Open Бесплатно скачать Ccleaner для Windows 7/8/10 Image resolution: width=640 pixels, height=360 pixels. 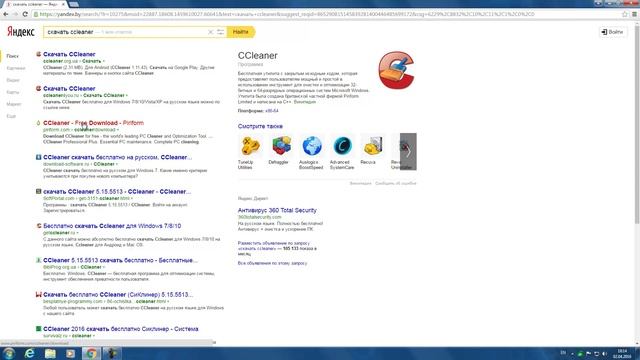pyautogui.click(x=112, y=226)
